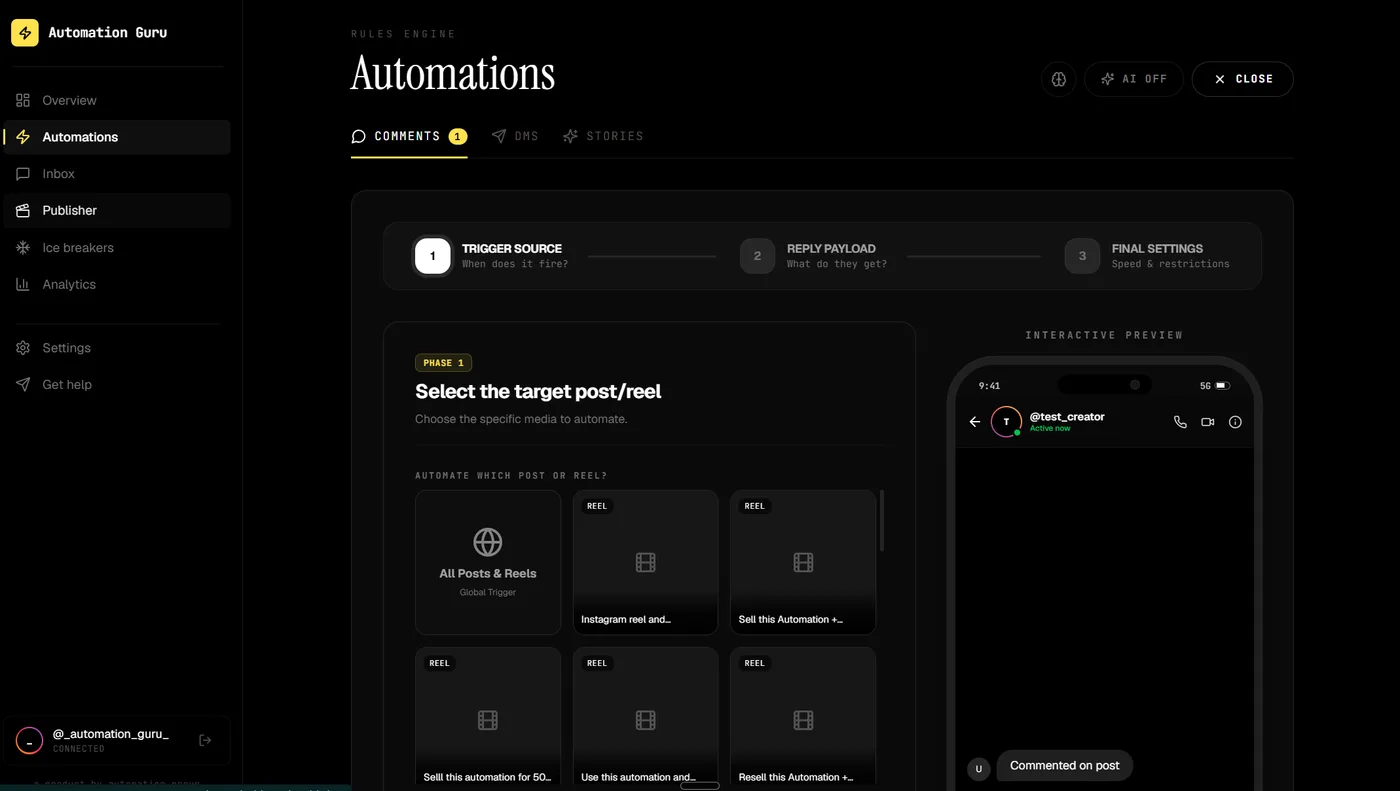
Task: Click Get help link
Action: point(117,385)
